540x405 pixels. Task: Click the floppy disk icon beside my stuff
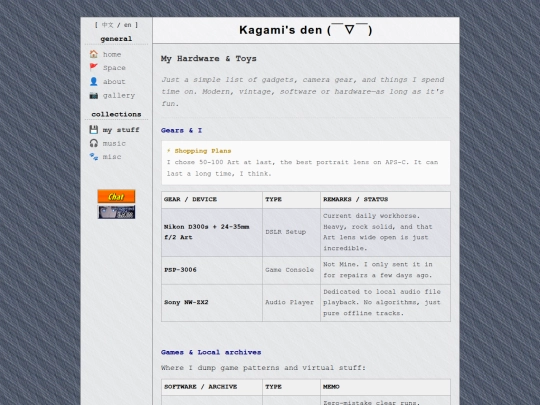pyautogui.click(x=94, y=129)
